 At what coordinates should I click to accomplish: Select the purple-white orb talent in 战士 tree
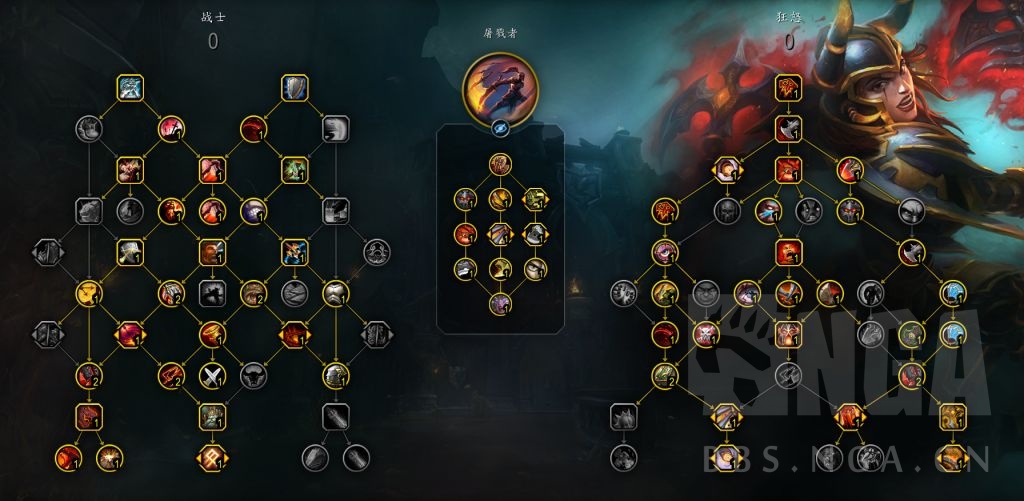click(x=253, y=211)
